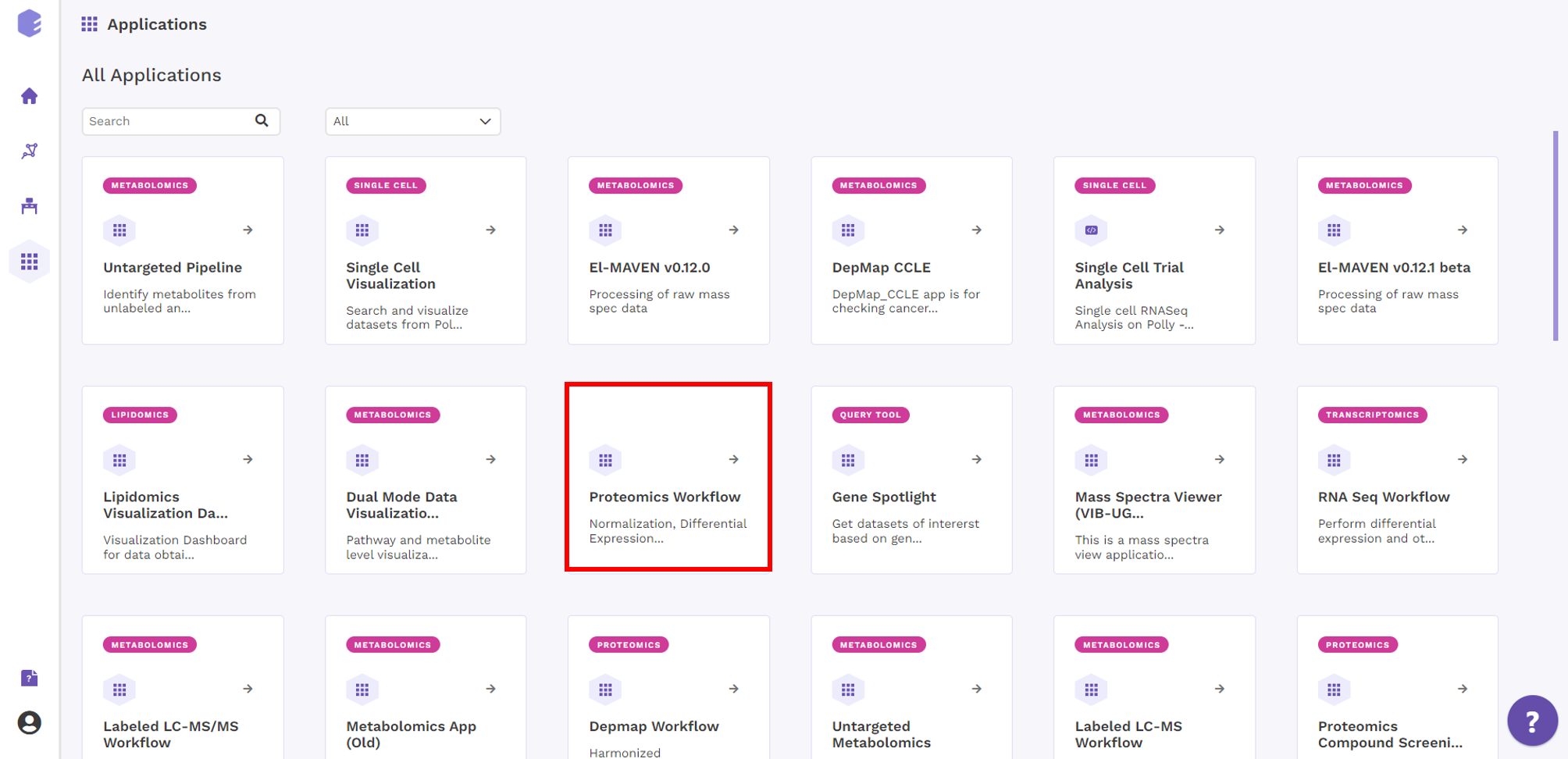Open RNA Seq Workflow with its arrow
The height and width of the screenshot is (759, 1568).
pyautogui.click(x=1462, y=459)
